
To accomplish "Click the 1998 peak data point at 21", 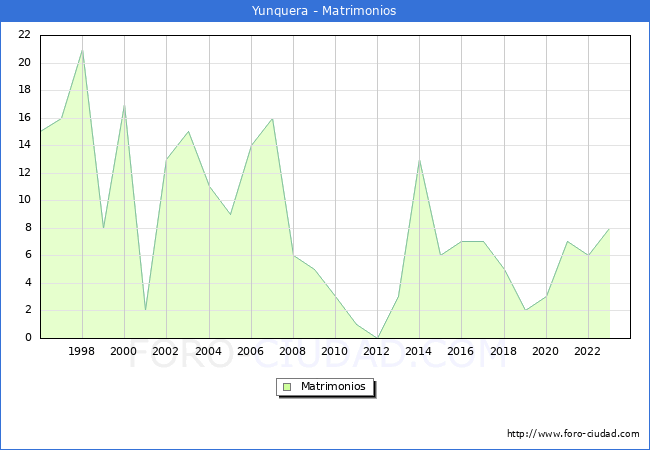I will [x=82, y=50].
